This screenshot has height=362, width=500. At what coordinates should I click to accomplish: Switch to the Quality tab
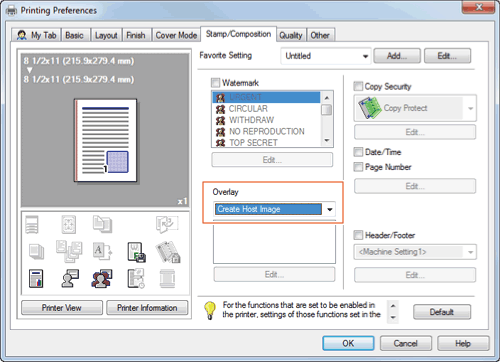[x=291, y=35]
